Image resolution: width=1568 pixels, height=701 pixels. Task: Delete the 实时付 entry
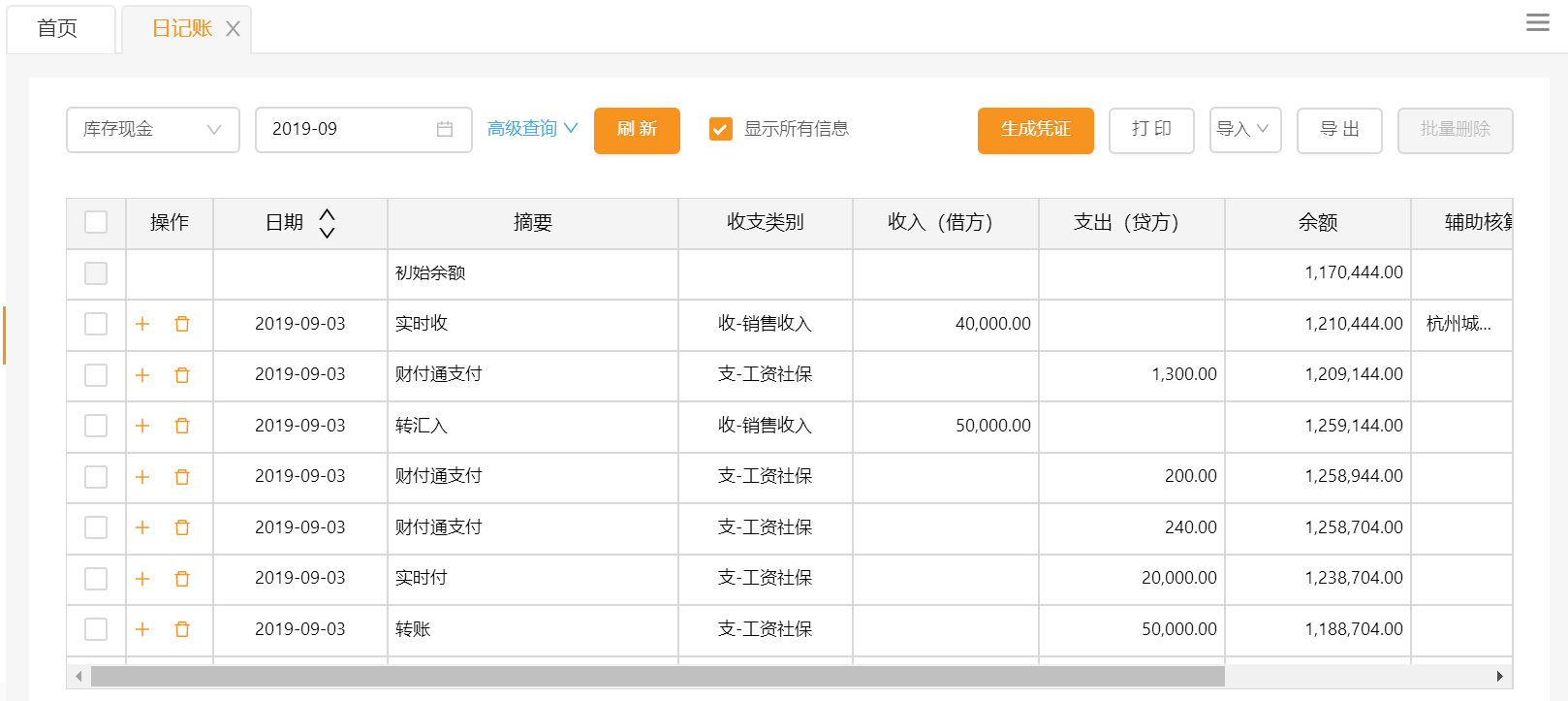[x=182, y=579]
